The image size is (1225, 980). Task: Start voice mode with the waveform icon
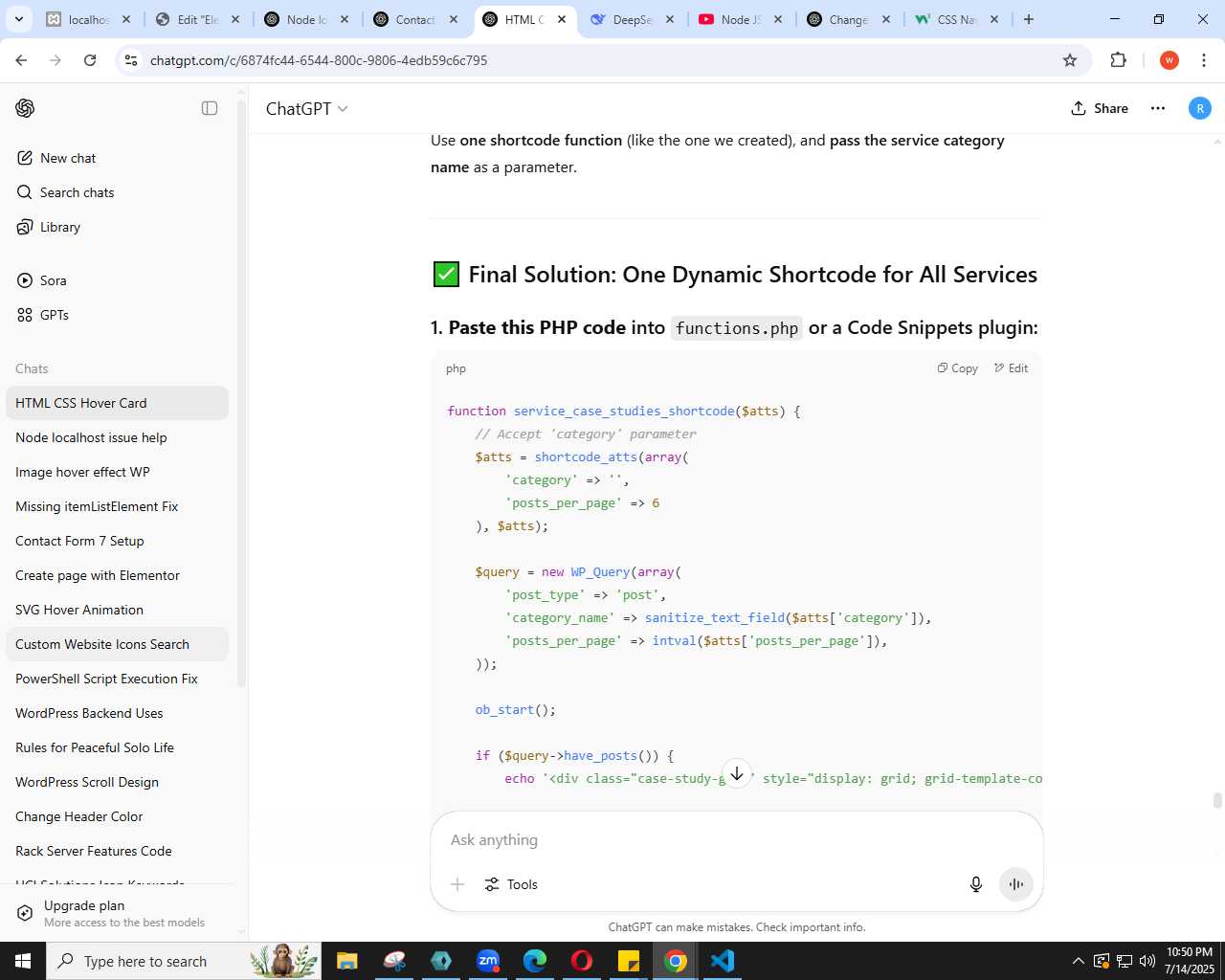pos(1016,884)
